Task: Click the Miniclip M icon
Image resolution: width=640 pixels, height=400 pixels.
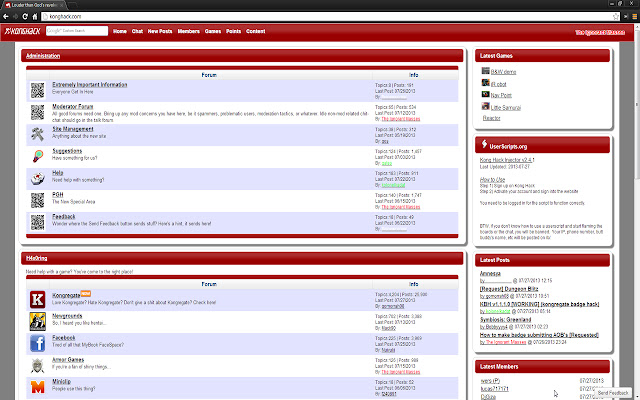Action: [38, 387]
